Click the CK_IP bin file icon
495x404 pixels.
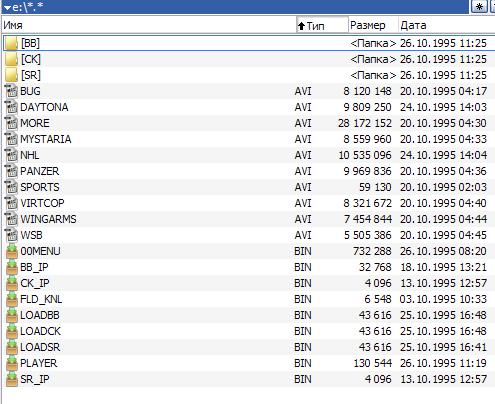point(12,283)
